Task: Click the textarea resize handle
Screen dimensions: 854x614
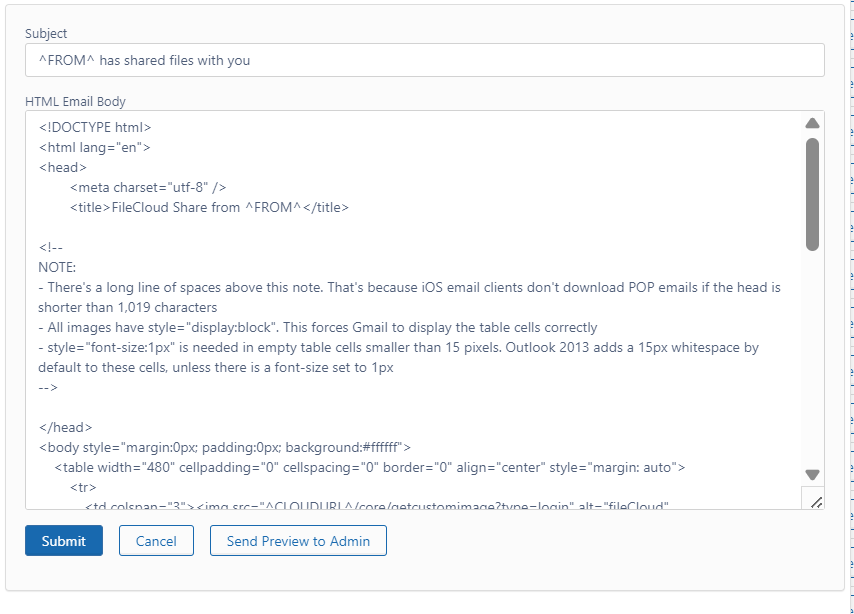Action: click(x=815, y=501)
